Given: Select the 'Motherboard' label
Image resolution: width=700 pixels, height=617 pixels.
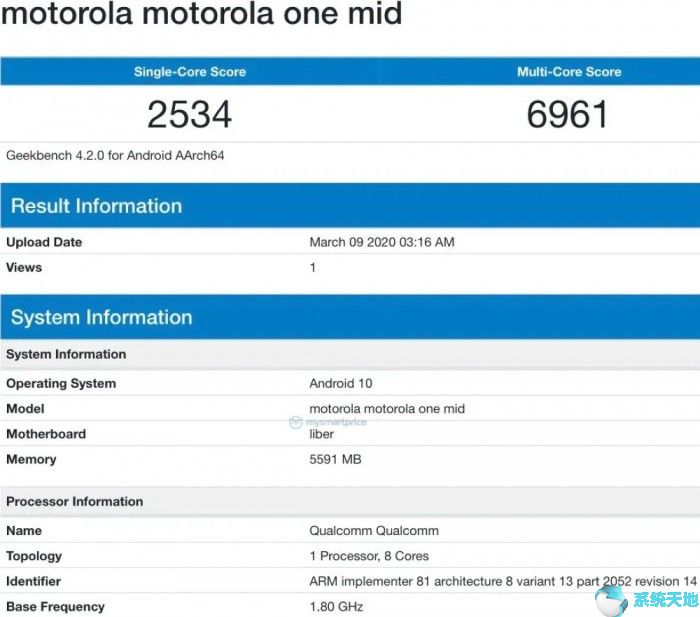Looking at the screenshot, I should point(46,434).
